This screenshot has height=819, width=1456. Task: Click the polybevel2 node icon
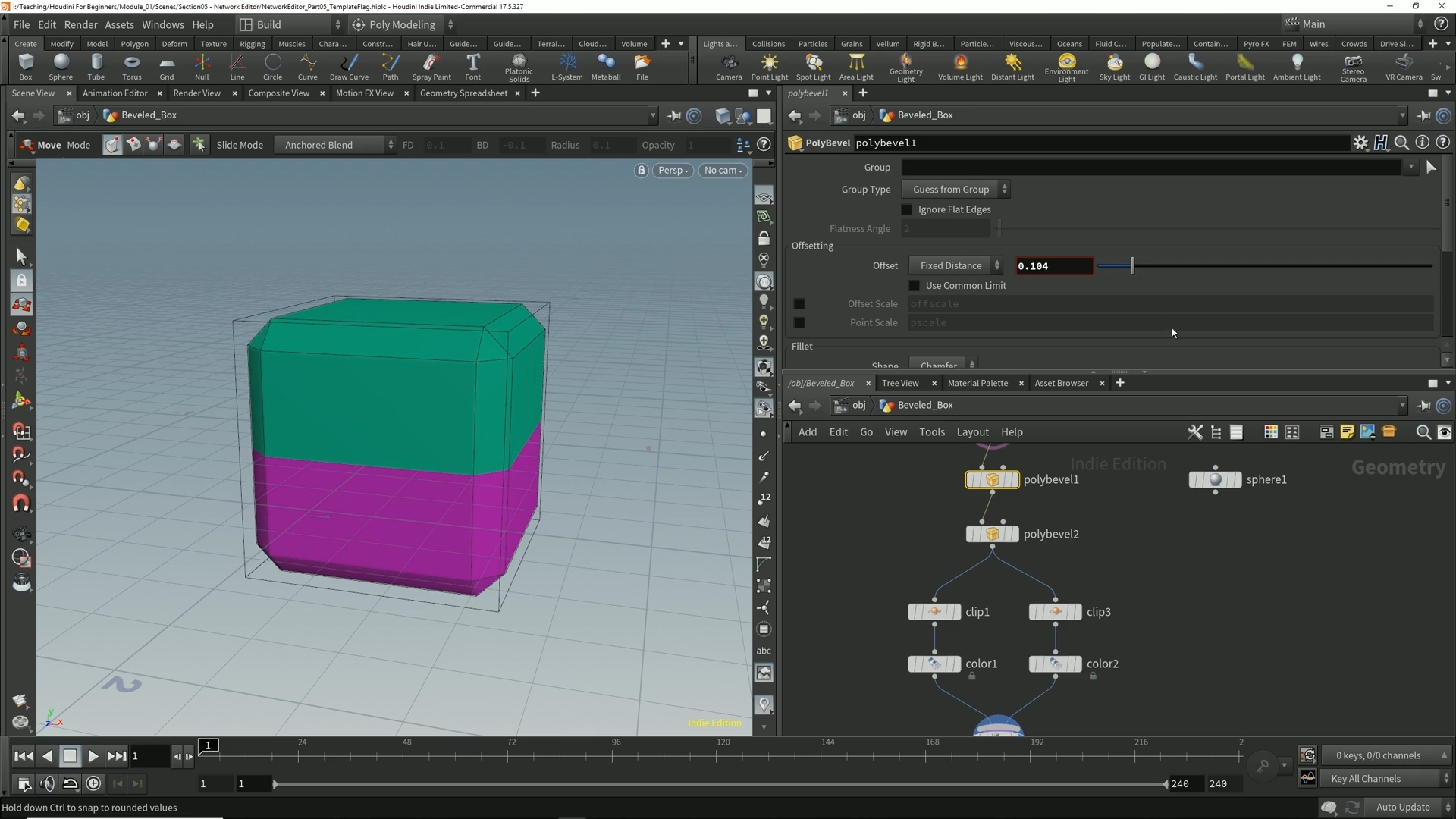pyautogui.click(x=992, y=535)
